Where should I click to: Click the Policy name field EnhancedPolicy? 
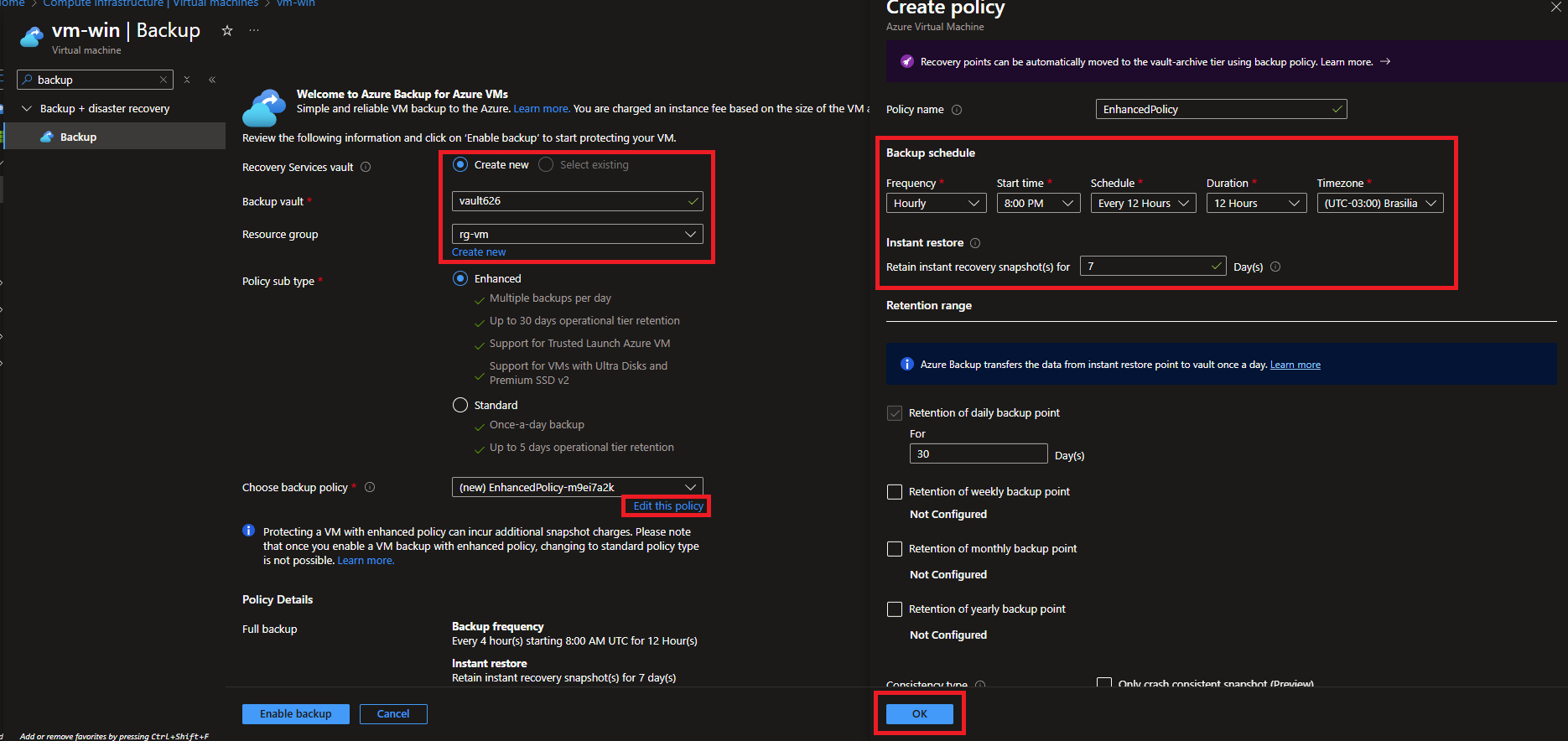[x=1221, y=109]
